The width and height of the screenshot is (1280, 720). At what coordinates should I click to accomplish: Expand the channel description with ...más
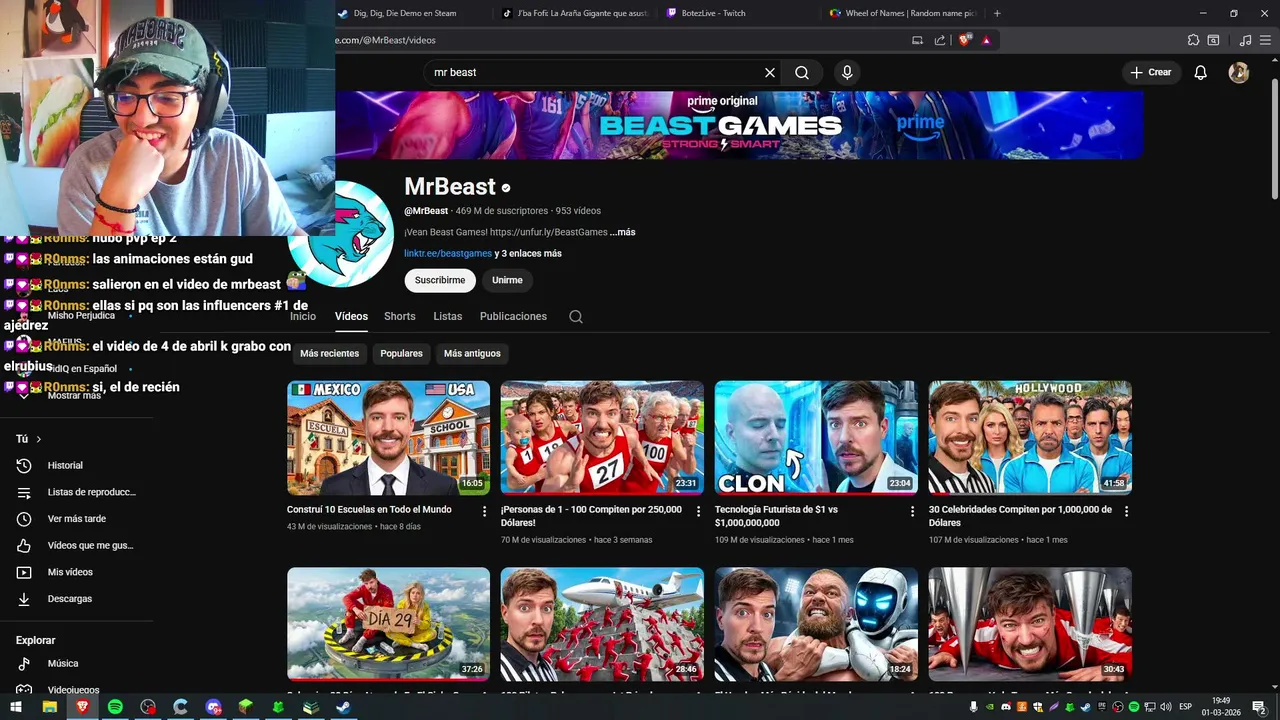[622, 232]
